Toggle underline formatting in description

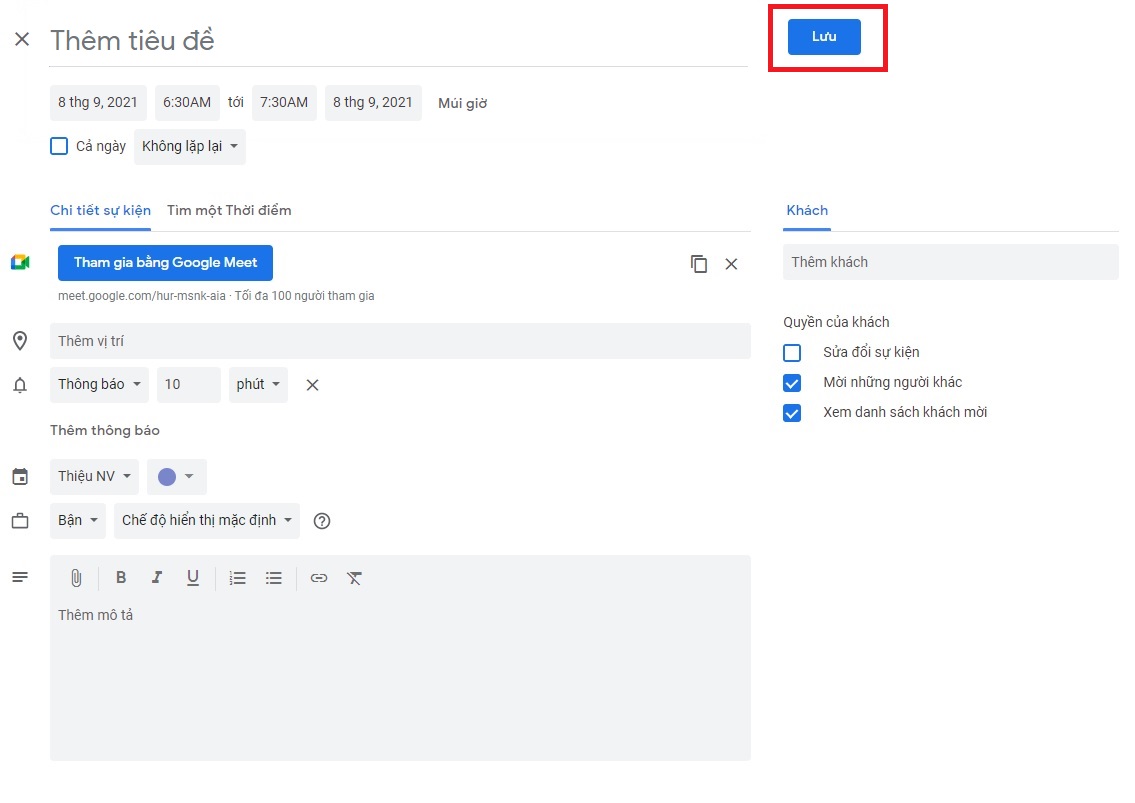(193, 578)
